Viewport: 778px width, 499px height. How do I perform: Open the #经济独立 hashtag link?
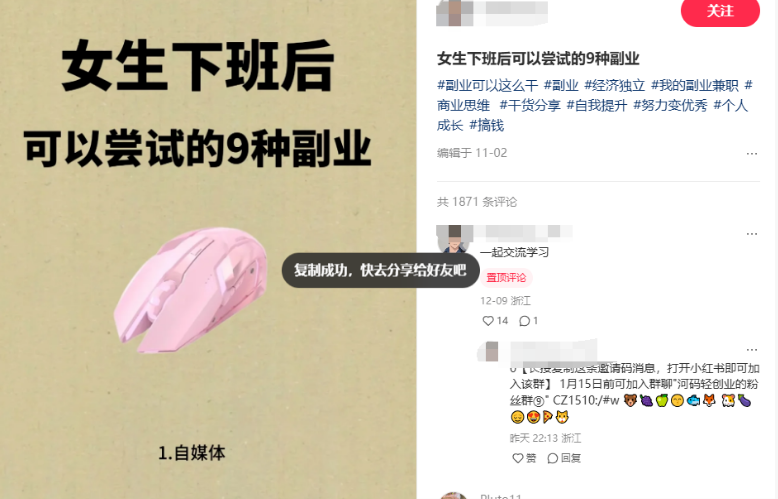[614, 85]
